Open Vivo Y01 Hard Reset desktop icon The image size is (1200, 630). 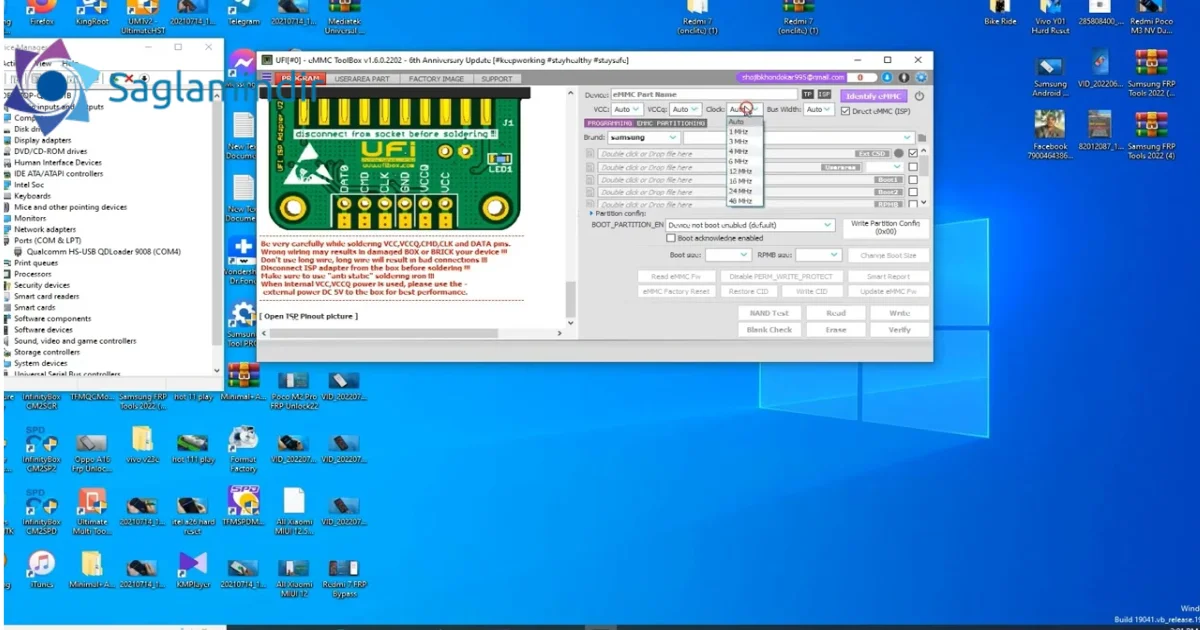[1051, 18]
